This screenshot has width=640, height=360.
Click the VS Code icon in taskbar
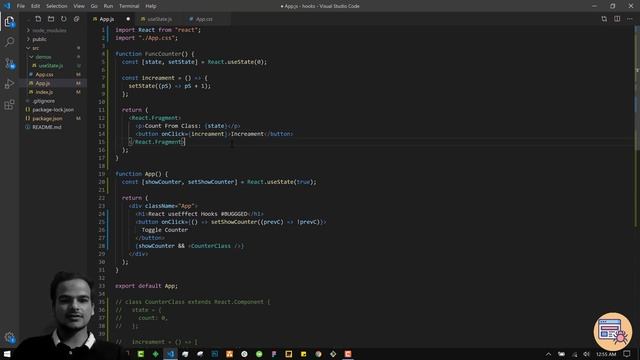pos(171,354)
